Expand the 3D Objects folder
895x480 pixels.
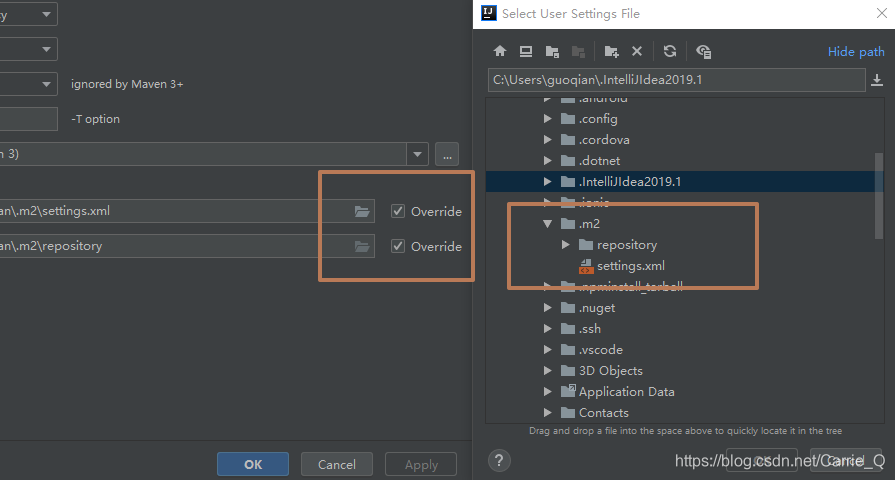[x=547, y=370]
